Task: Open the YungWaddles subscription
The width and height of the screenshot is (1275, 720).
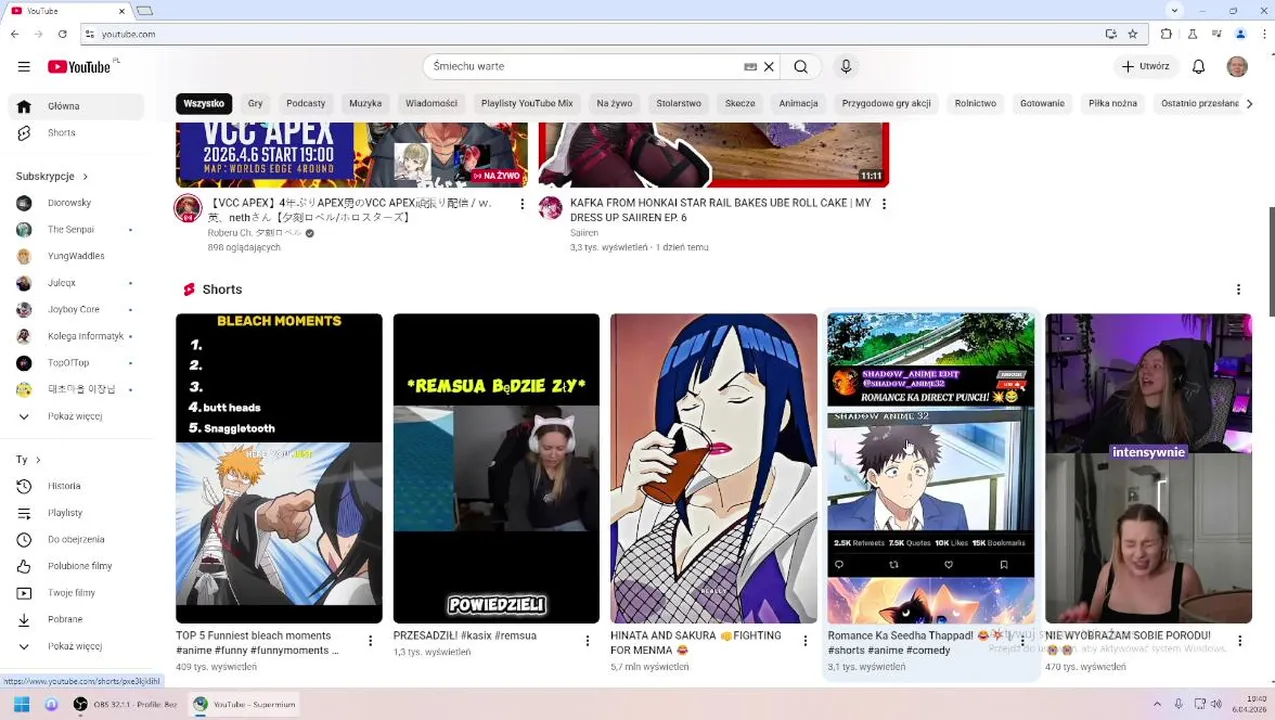Action: (x=76, y=256)
